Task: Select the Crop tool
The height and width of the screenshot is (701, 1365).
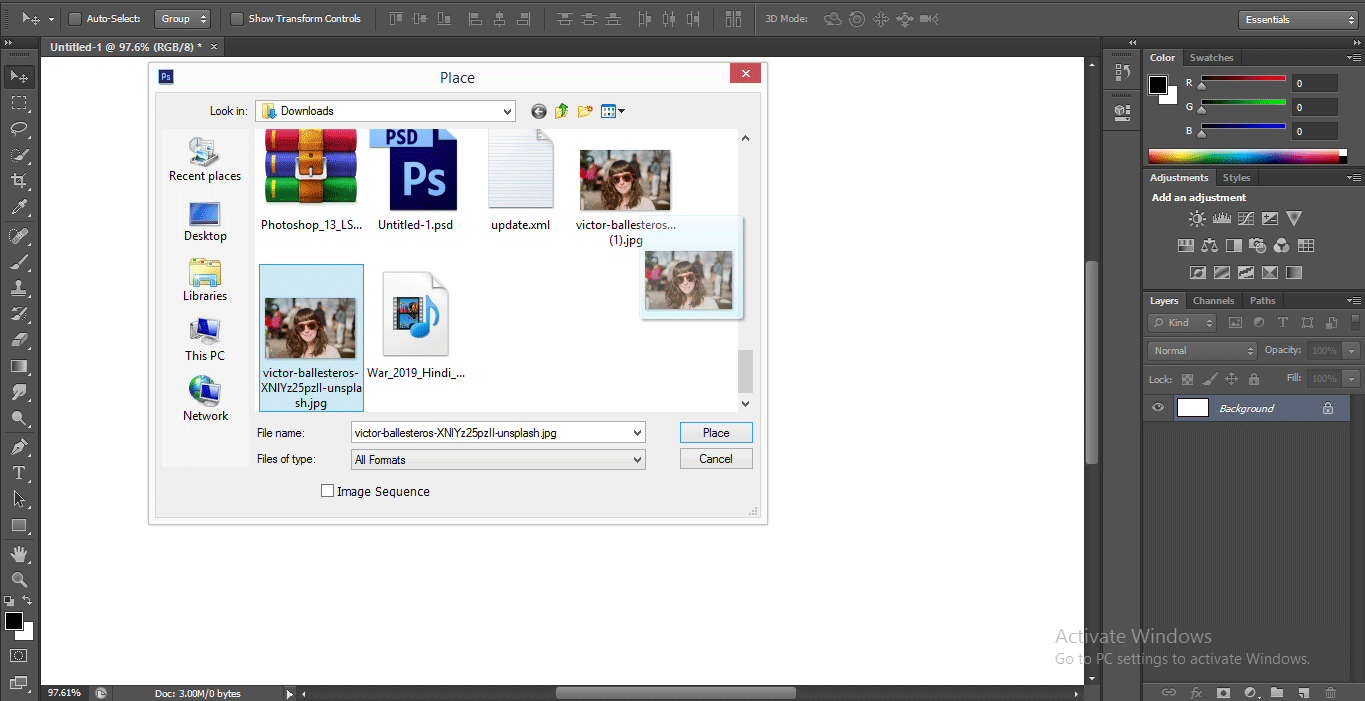Action: [19, 181]
